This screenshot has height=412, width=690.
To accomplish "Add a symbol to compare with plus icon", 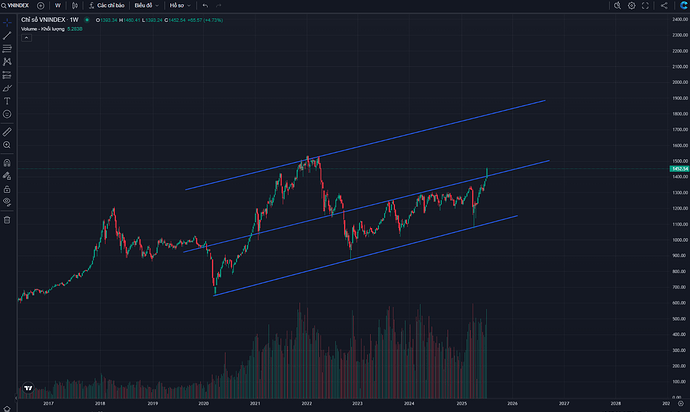I will point(40,5).
